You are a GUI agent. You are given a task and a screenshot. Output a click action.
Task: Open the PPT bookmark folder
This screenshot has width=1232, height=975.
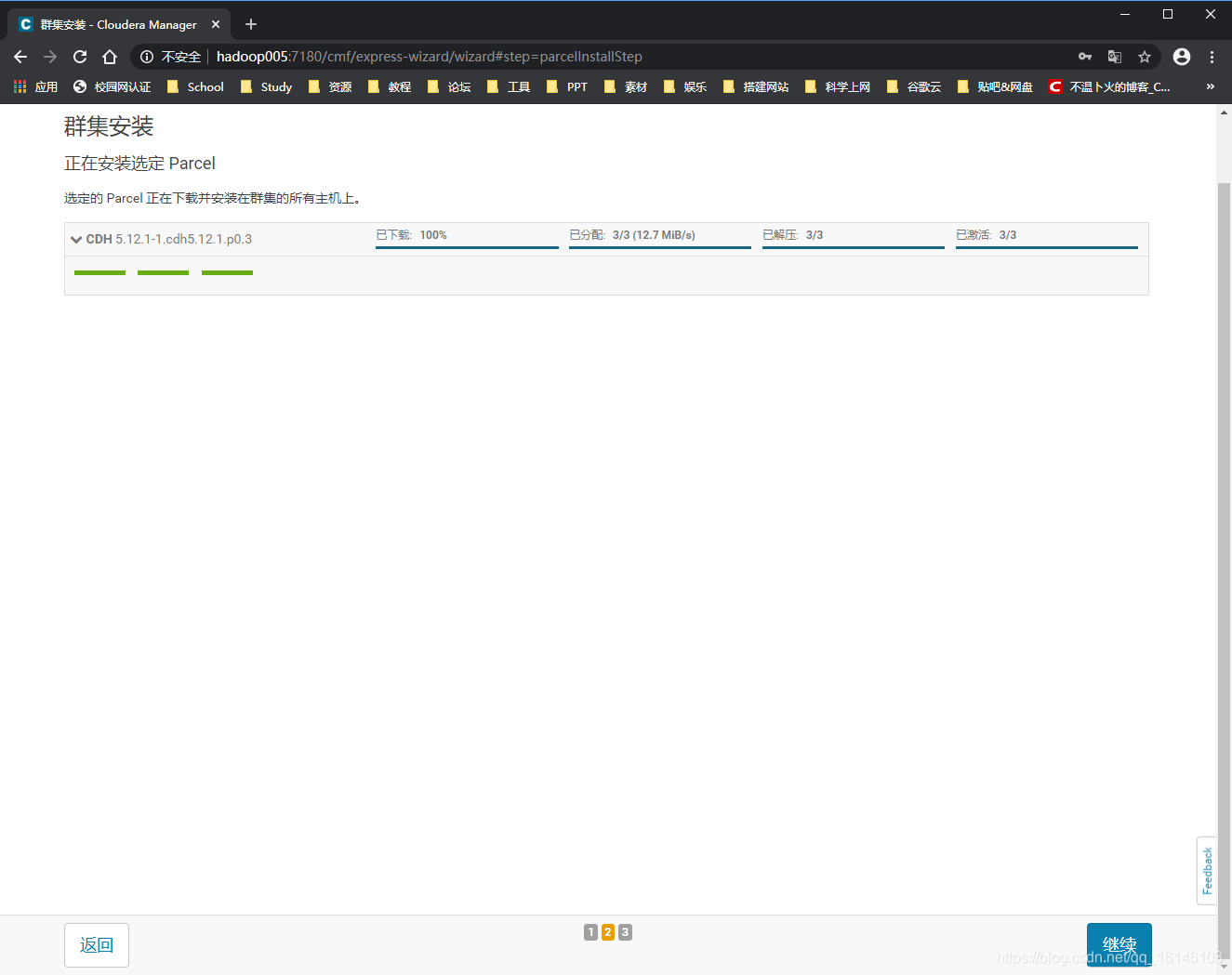click(x=567, y=86)
